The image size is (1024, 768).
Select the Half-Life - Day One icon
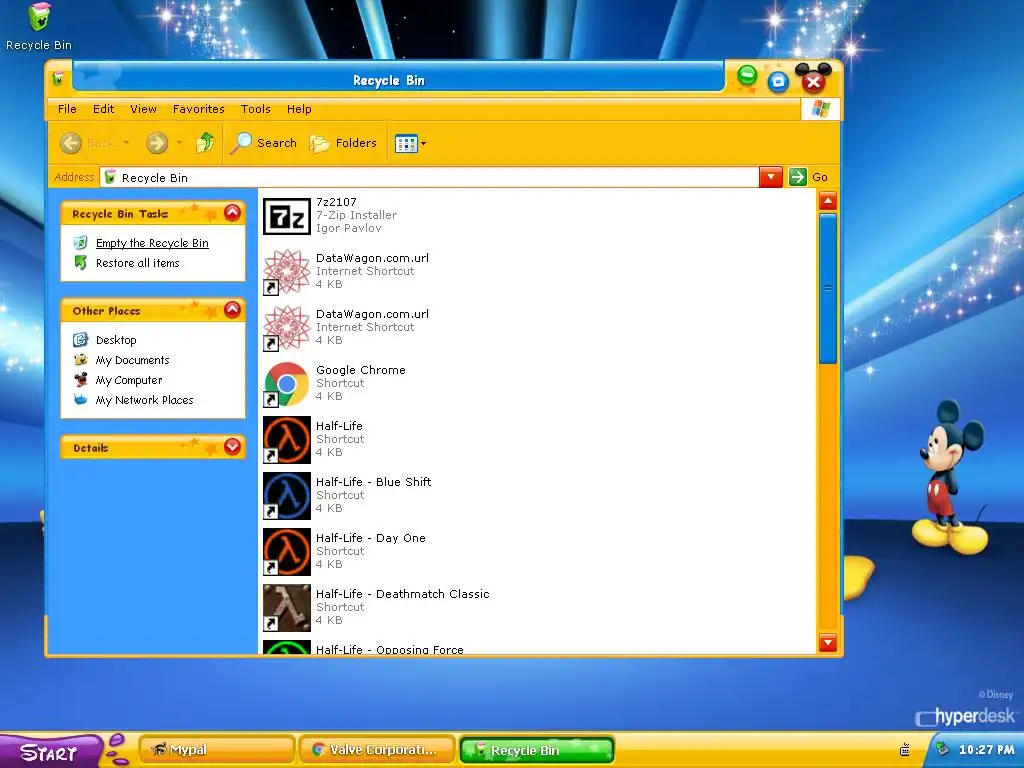point(287,552)
